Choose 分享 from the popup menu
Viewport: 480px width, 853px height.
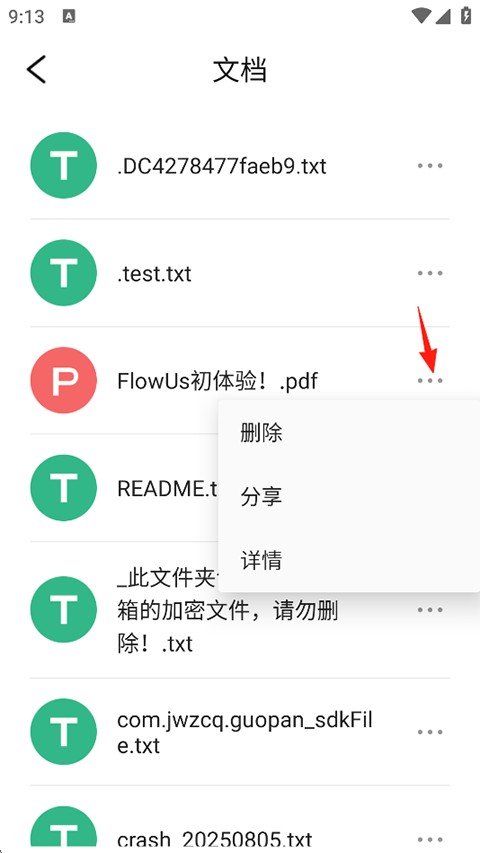[x=261, y=497]
